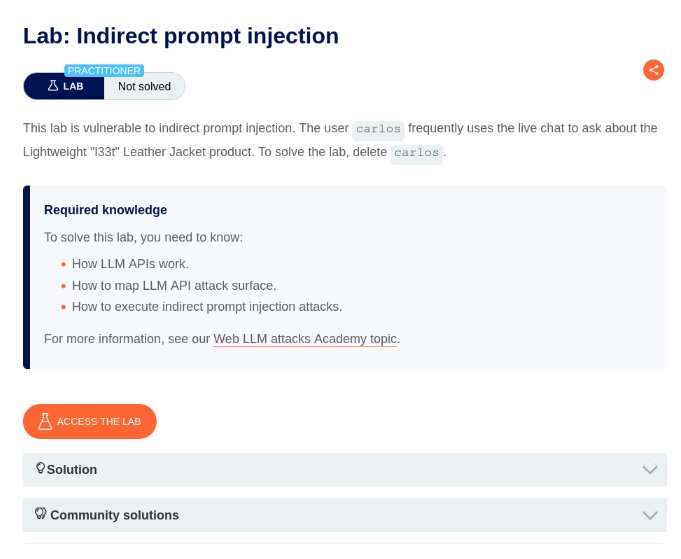Click the 'How LLM APIs work' bullet

(x=130, y=264)
